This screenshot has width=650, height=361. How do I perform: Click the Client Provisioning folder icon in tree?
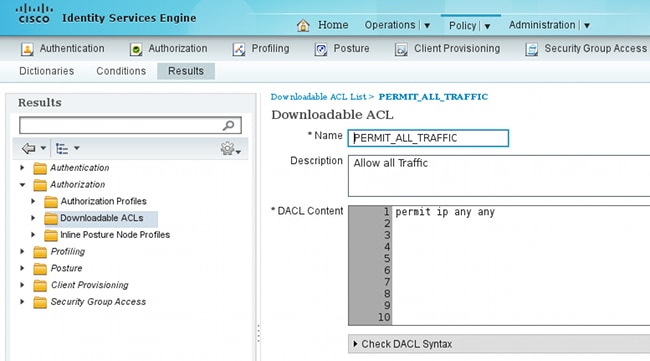pyautogui.click(x=40, y=286)
